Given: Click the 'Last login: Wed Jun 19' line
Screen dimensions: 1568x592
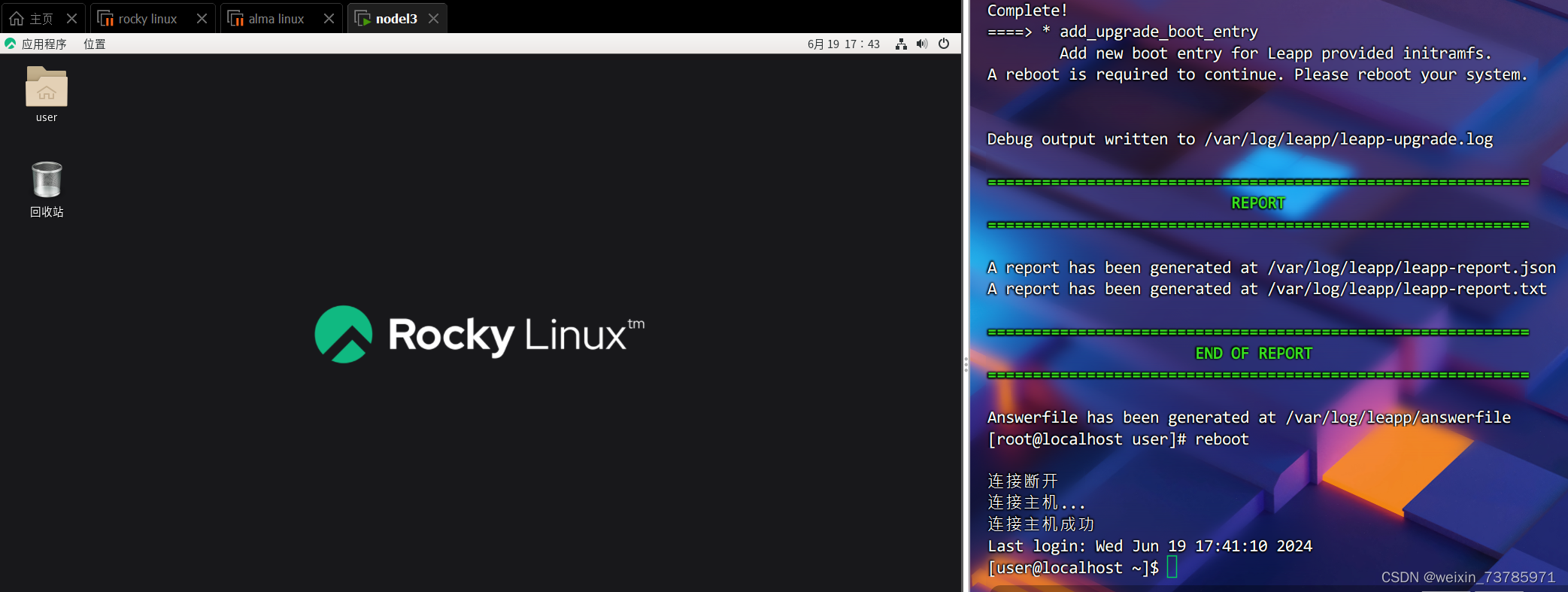Looking at the screenshot, I should tap(1149, 546).
